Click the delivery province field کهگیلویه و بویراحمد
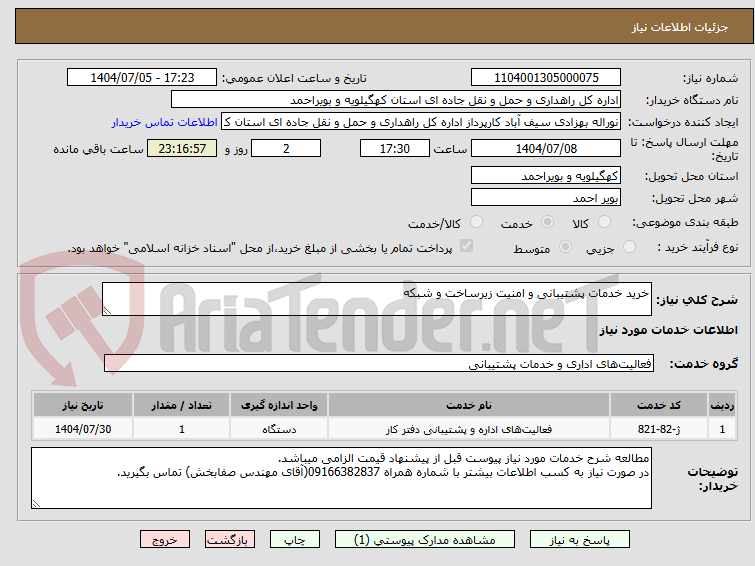 coord(546,175)
